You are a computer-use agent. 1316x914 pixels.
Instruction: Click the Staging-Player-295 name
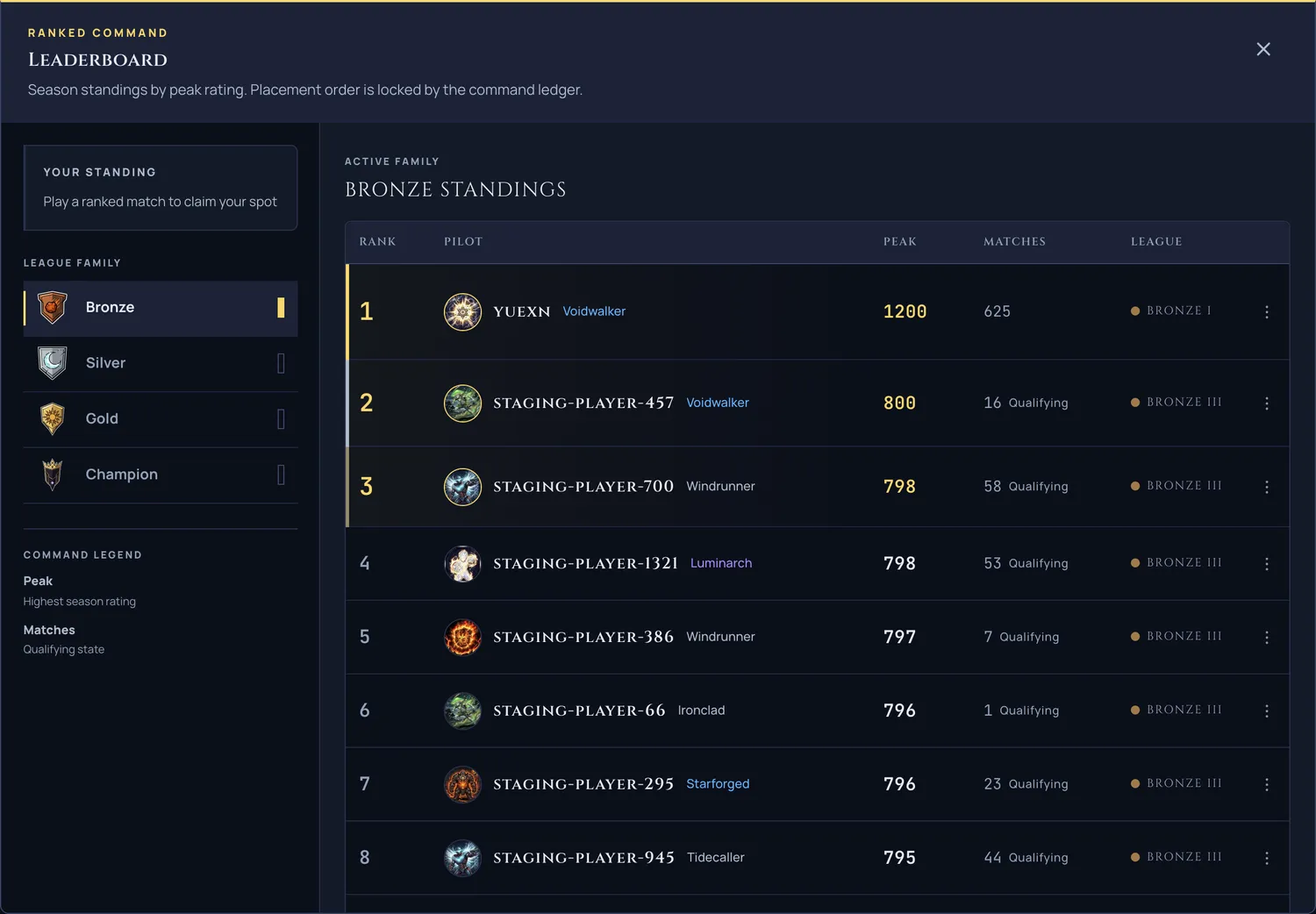click(x=583, y=784)
